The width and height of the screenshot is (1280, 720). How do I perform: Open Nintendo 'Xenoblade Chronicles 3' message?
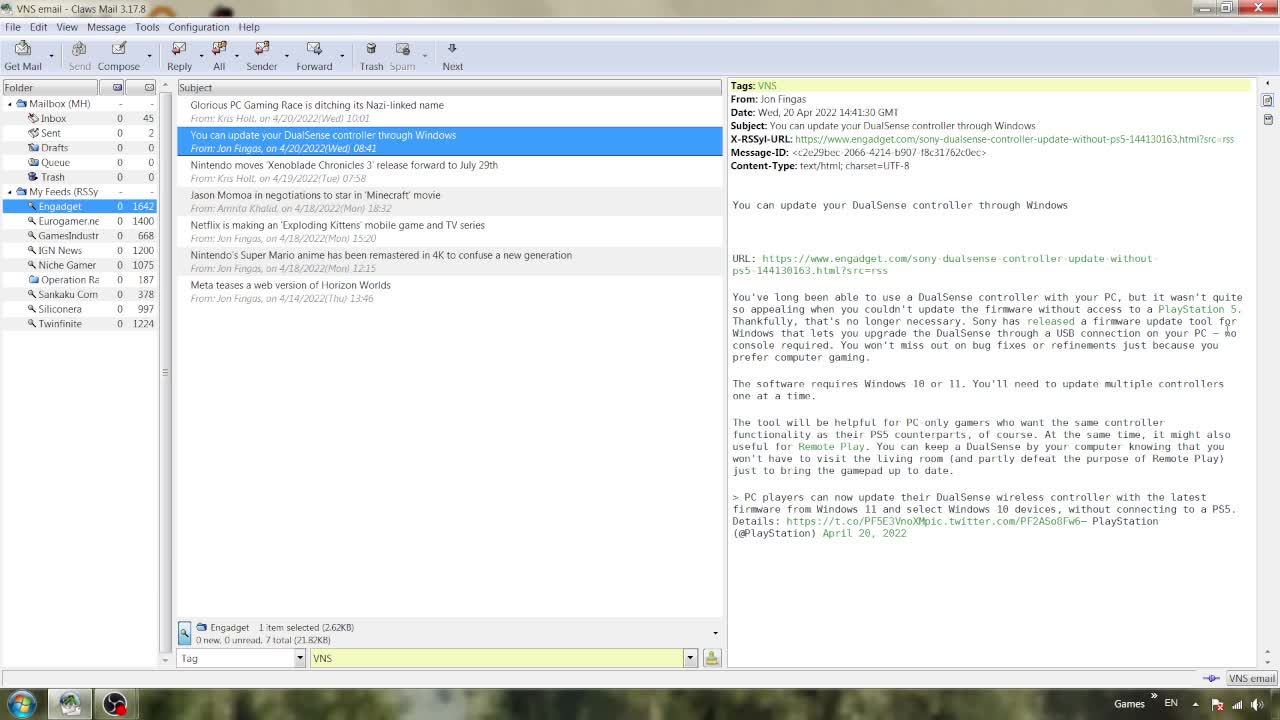pos(449,171)
